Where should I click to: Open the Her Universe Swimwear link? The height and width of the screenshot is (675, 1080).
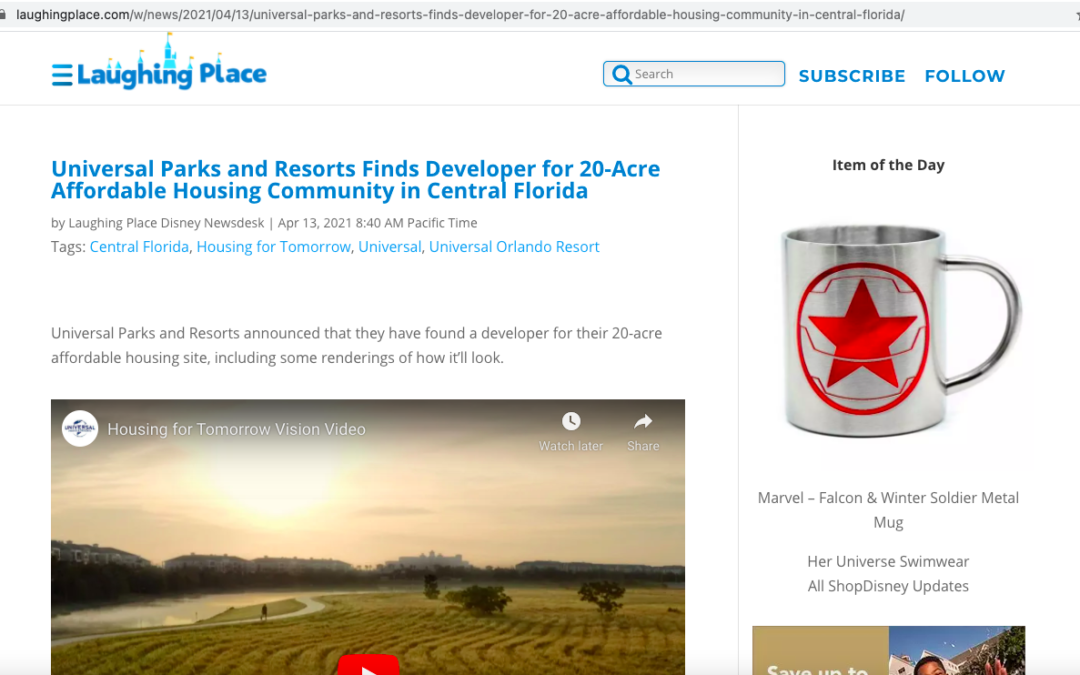888,561
